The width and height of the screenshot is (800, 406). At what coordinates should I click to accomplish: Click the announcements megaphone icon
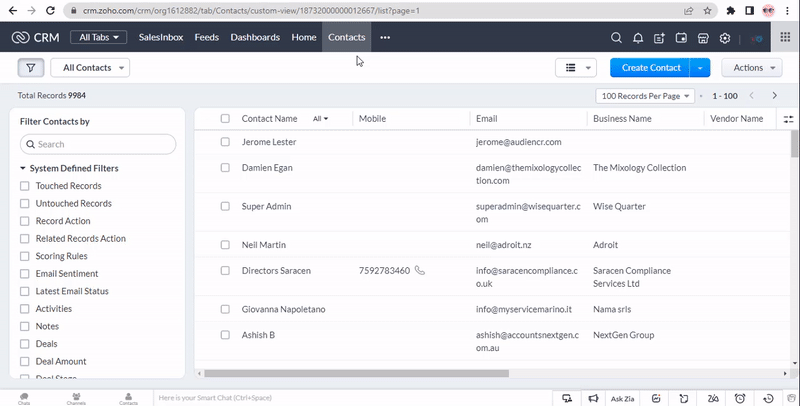(593, 398)
